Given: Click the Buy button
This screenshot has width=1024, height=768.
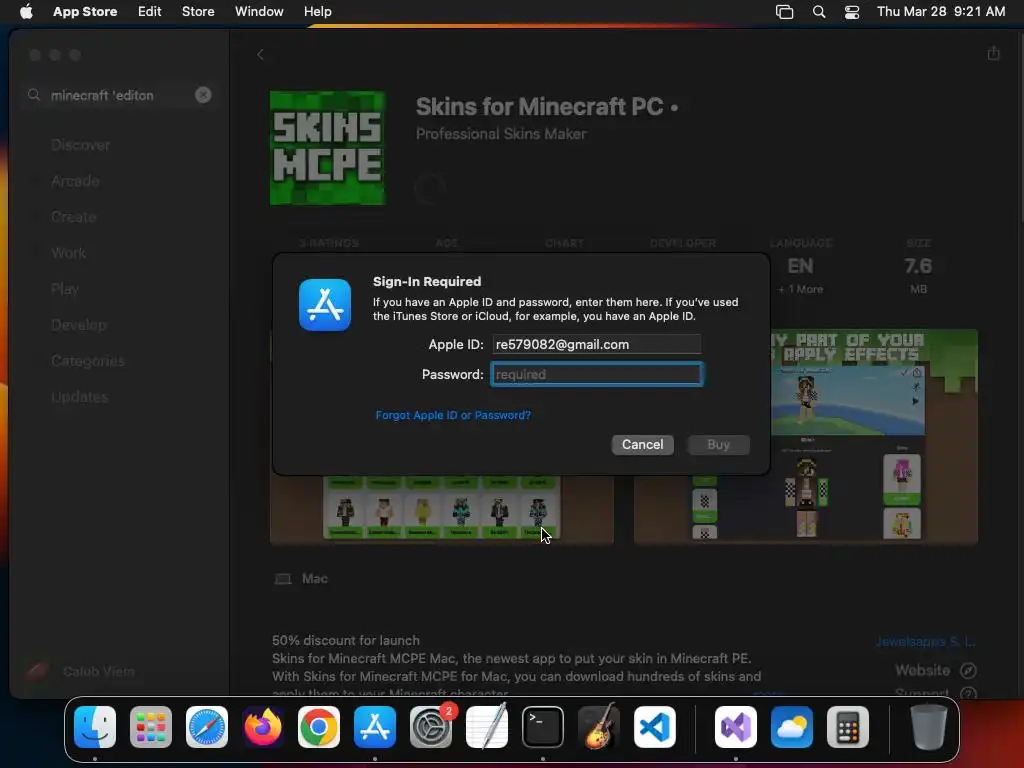Looking at the screenshot, I should point(718,445).
